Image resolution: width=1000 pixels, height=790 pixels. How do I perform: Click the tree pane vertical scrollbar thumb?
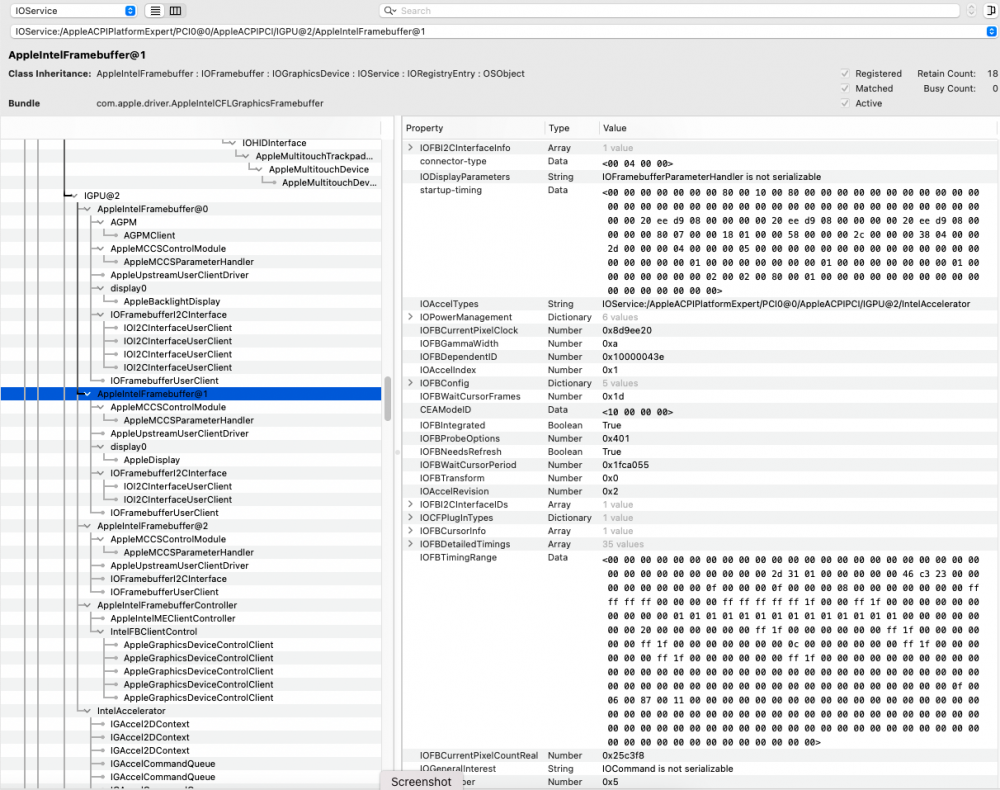click(x=387, y=399)
